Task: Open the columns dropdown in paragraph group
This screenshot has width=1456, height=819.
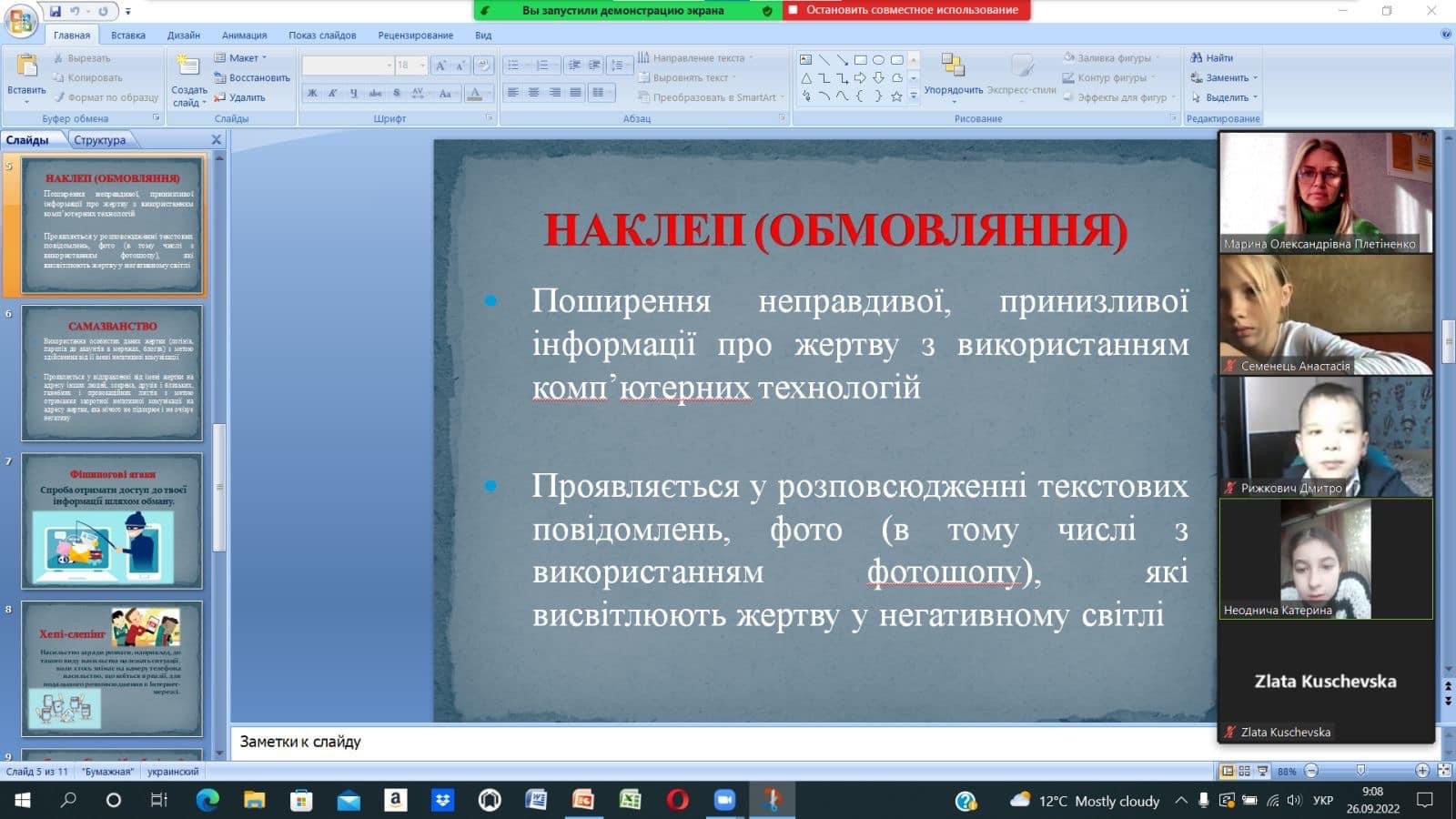Action: [x=601, y=93]
